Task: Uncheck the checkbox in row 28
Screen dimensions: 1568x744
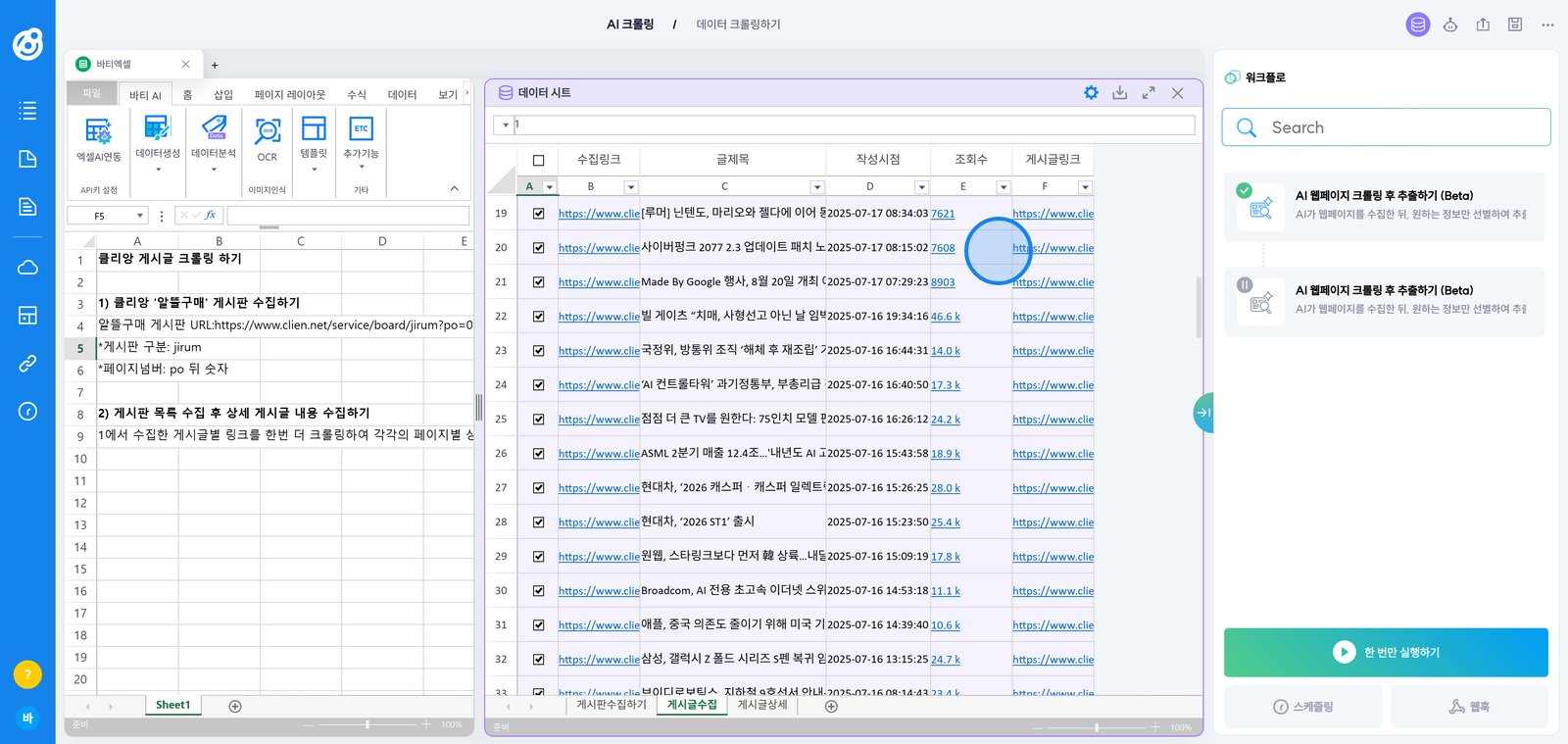Action: tap(538, 522)
